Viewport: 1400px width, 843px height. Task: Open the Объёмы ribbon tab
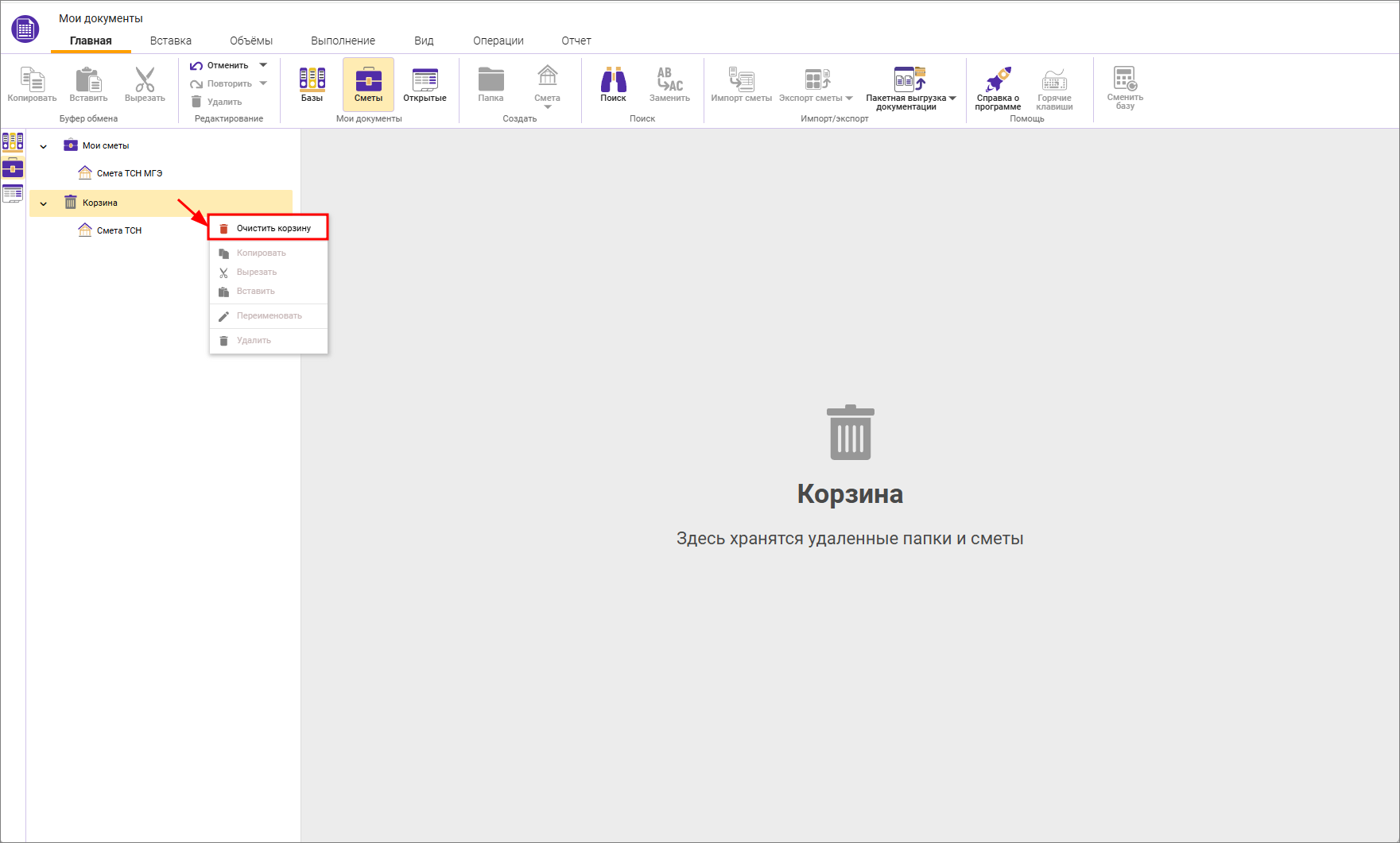pos(251,41)
